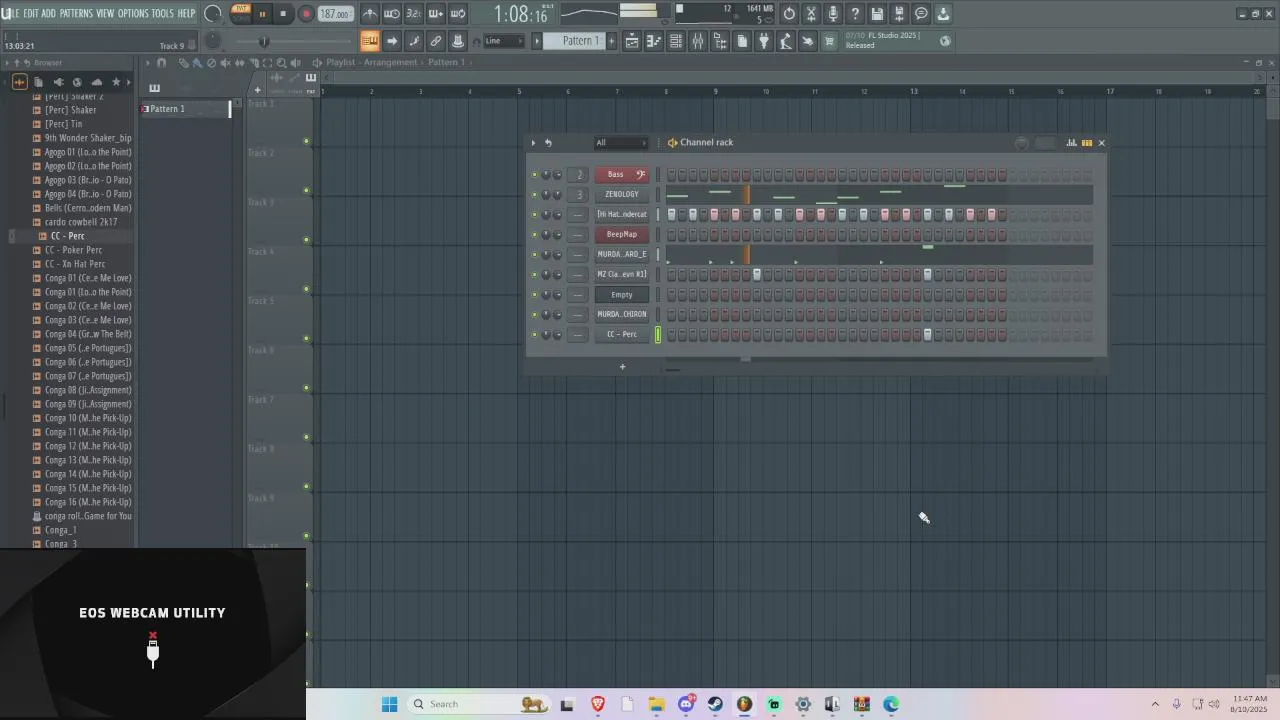The height and width of the screenshot is (720, 1280).
Task: Click the microphone one-click recording icon
Action: (833, 14)
